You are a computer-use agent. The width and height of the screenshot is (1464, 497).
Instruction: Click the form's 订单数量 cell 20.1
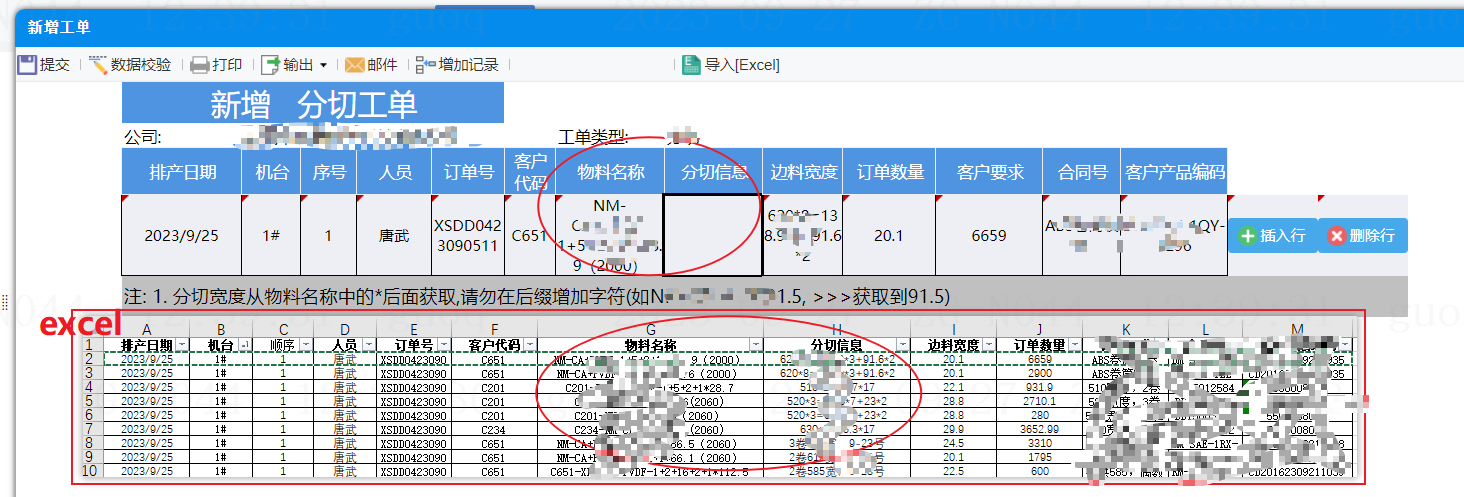coord(890,236)
